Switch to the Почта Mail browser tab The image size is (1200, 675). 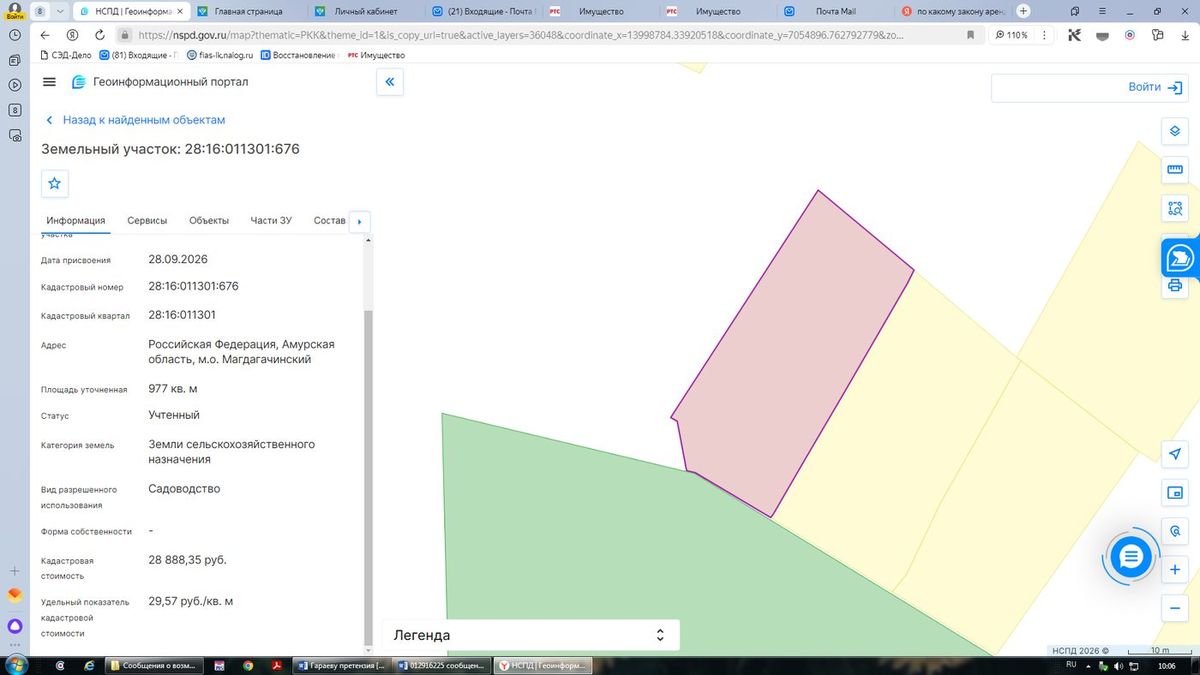click(837, 11)
